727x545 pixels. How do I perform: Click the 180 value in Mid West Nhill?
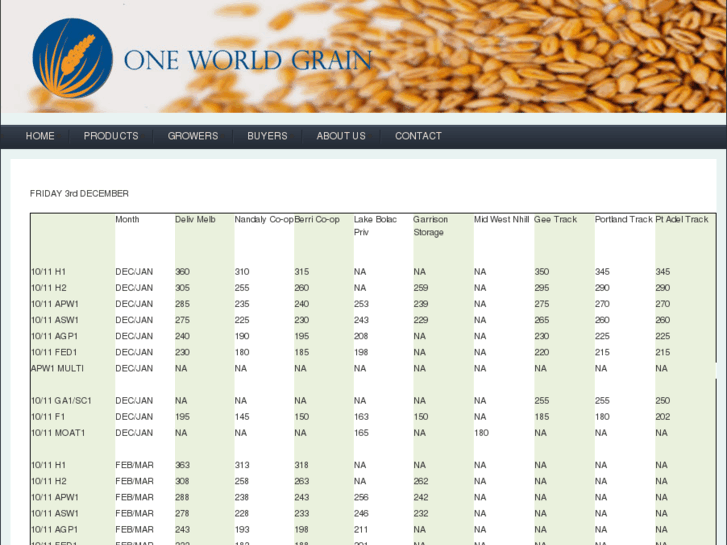pos(481,433)
